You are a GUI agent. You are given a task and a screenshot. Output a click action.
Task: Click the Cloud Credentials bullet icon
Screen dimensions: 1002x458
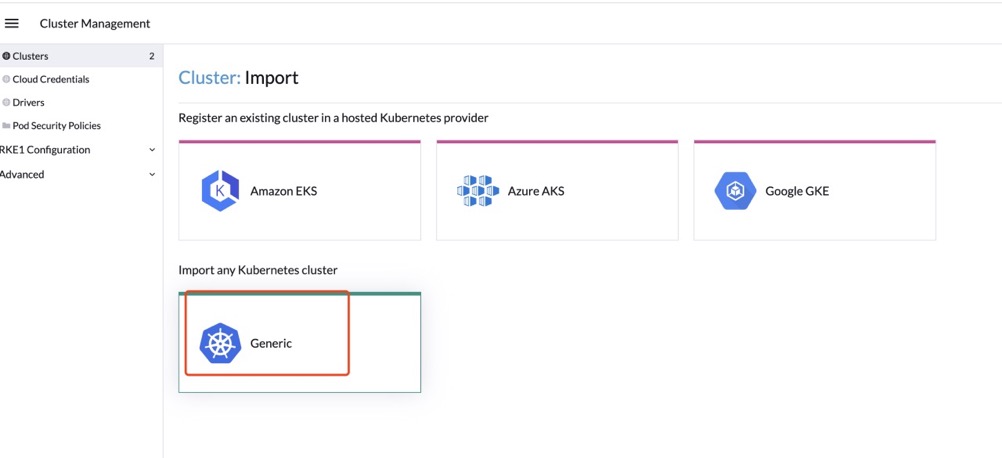(6, 79)
